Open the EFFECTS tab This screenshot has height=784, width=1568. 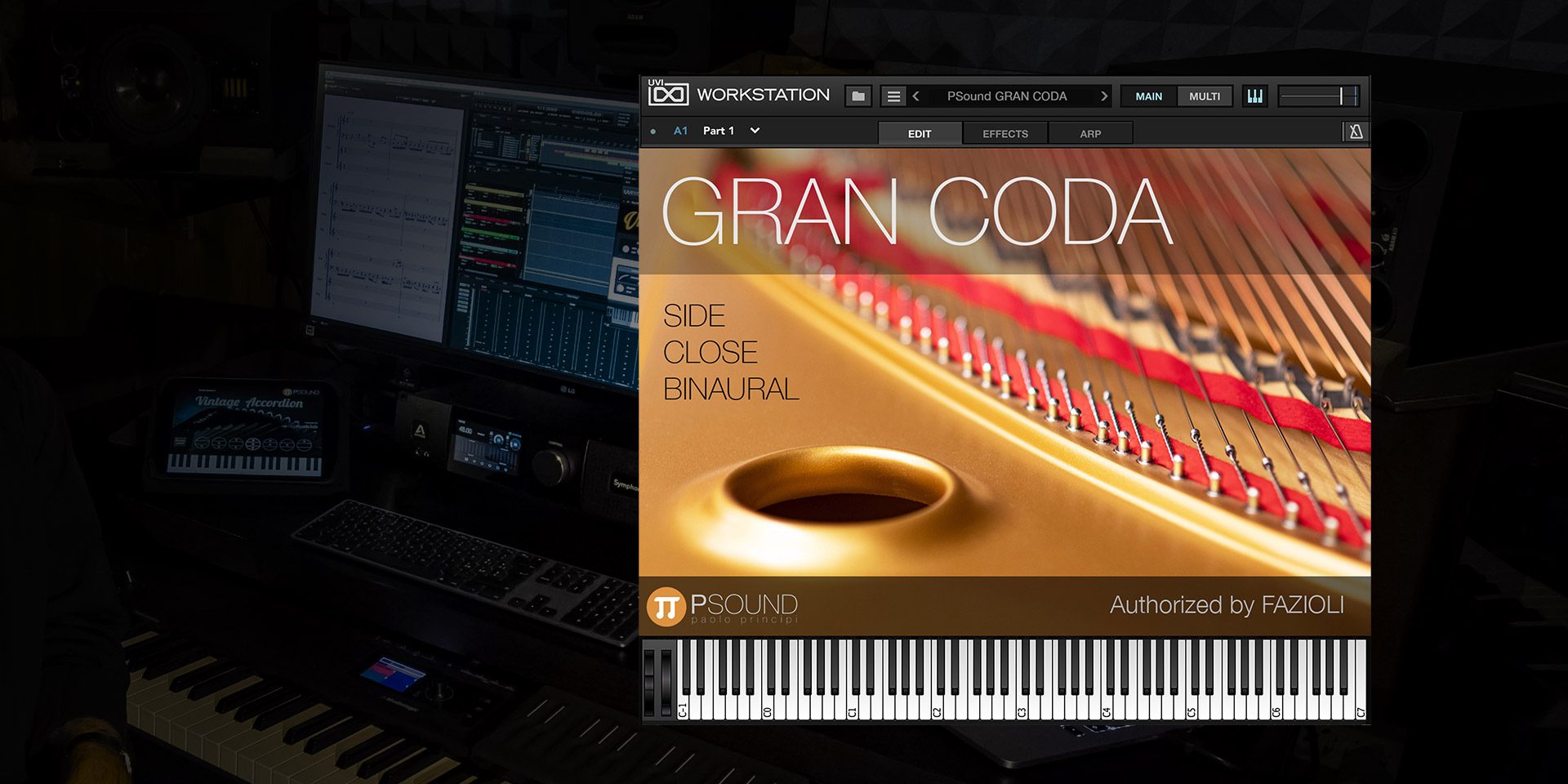click(x=1005, y=133)
